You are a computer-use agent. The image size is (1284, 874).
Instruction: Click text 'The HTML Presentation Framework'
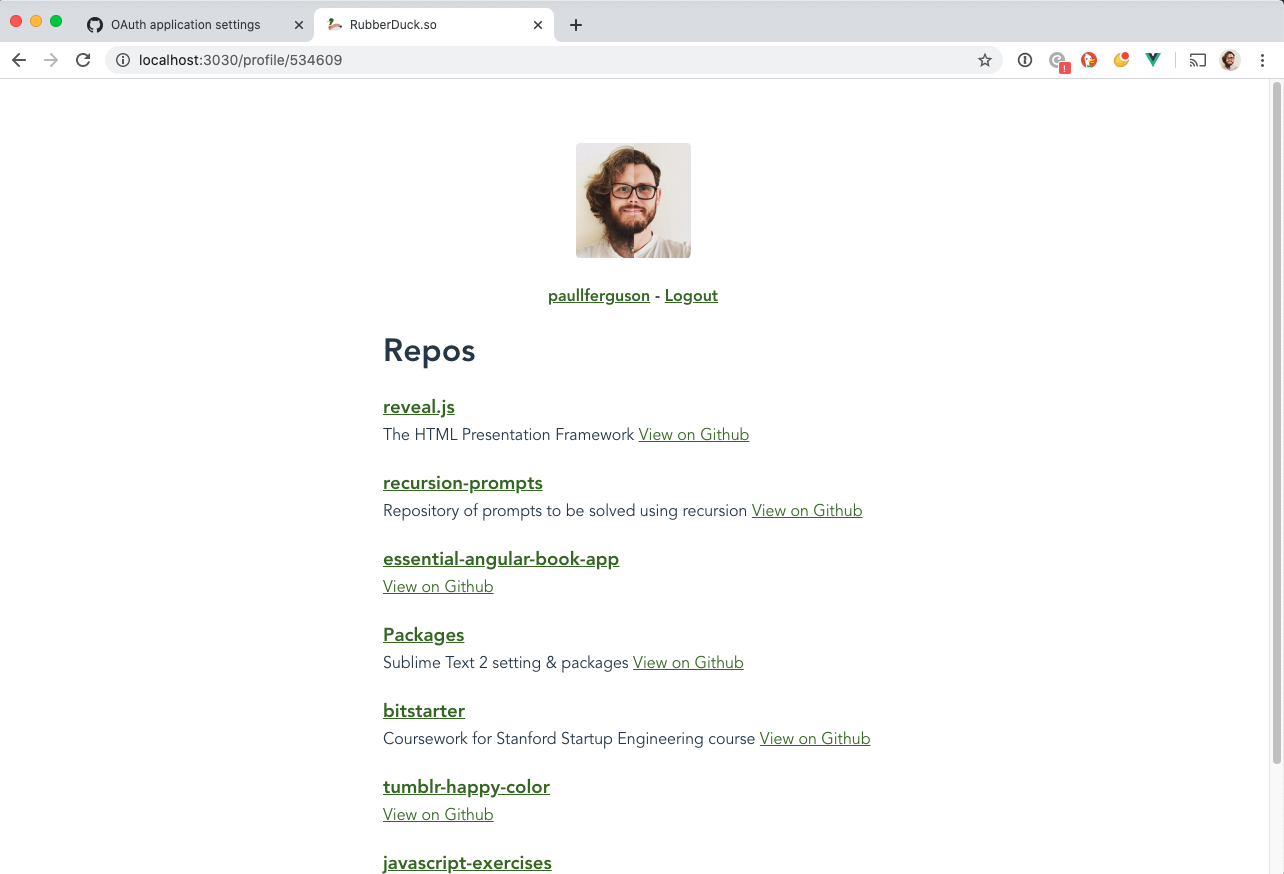(509, 435)
